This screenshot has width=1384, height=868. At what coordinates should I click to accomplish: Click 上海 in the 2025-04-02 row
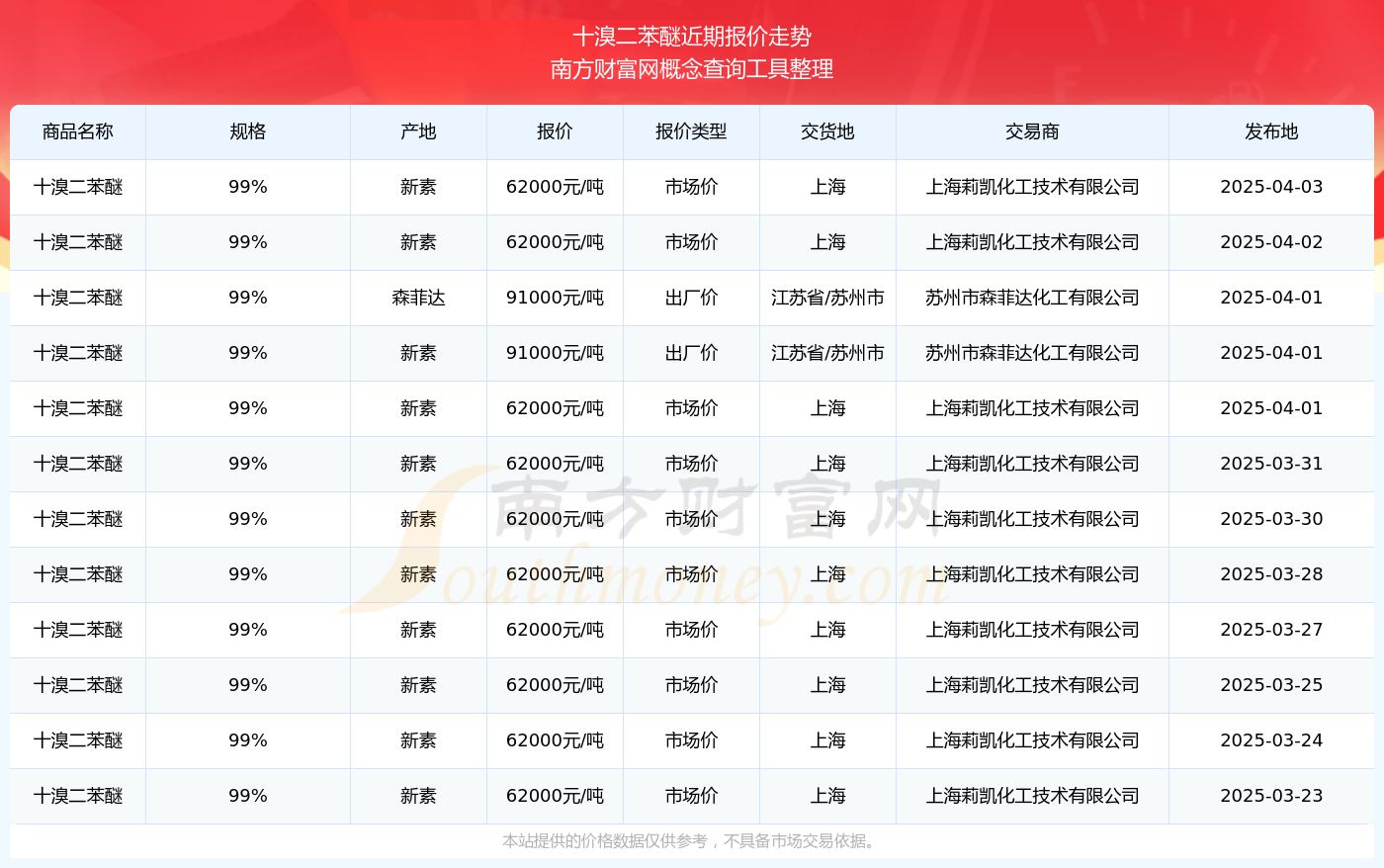pyautogui.click(x=827, y=242)
